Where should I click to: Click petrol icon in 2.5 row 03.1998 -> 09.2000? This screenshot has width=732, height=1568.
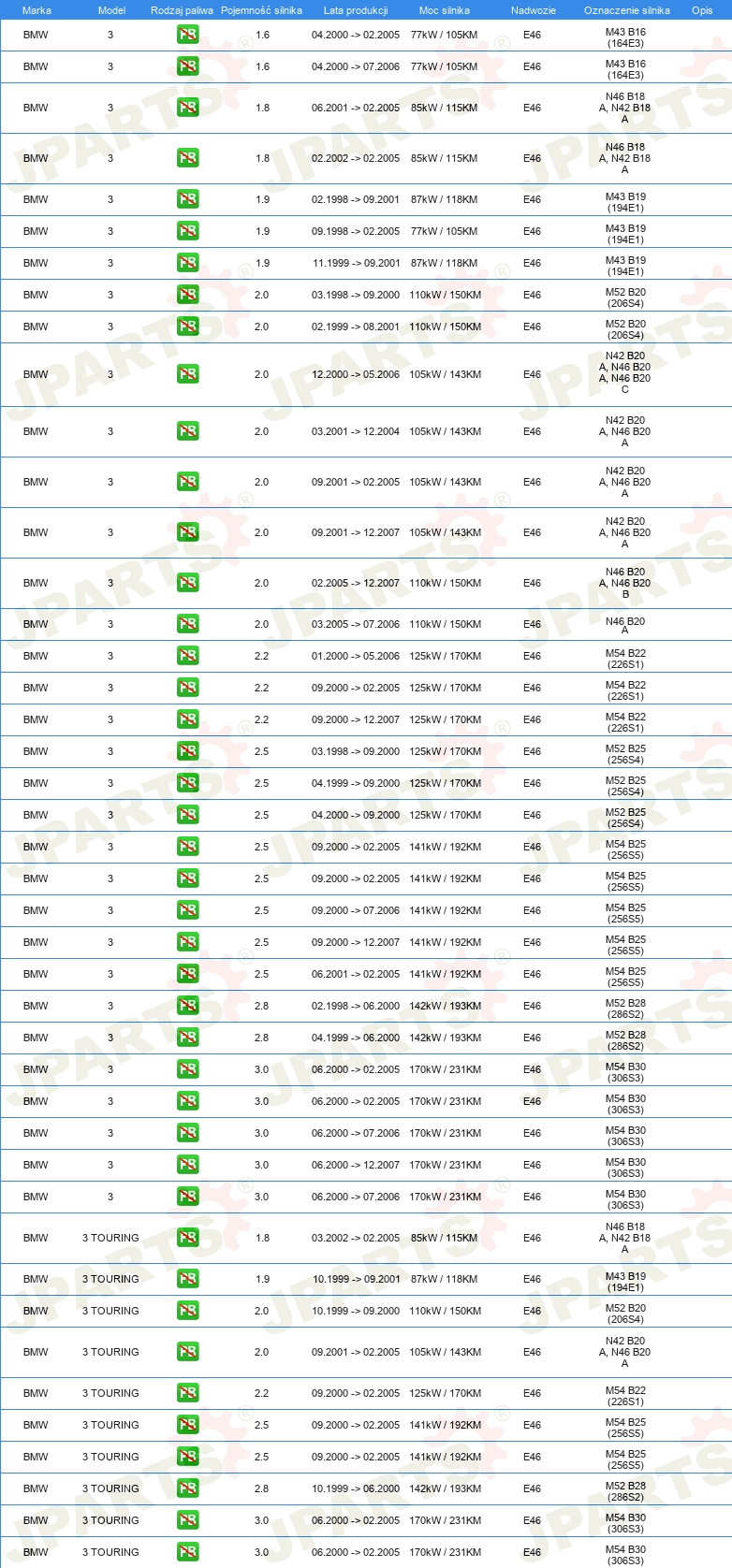pos(187,751)
